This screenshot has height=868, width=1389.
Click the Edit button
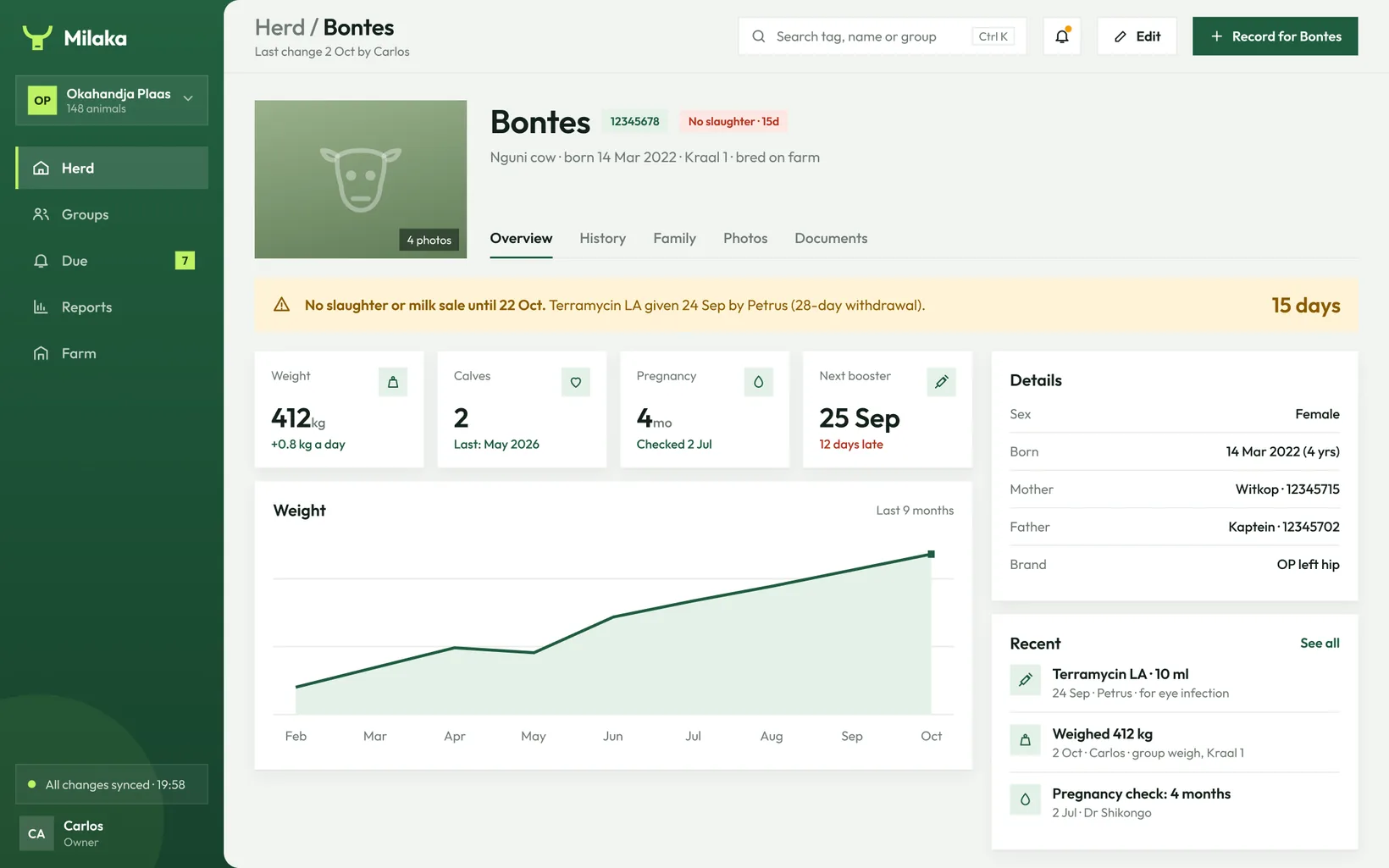click(x=1137, y=36)
